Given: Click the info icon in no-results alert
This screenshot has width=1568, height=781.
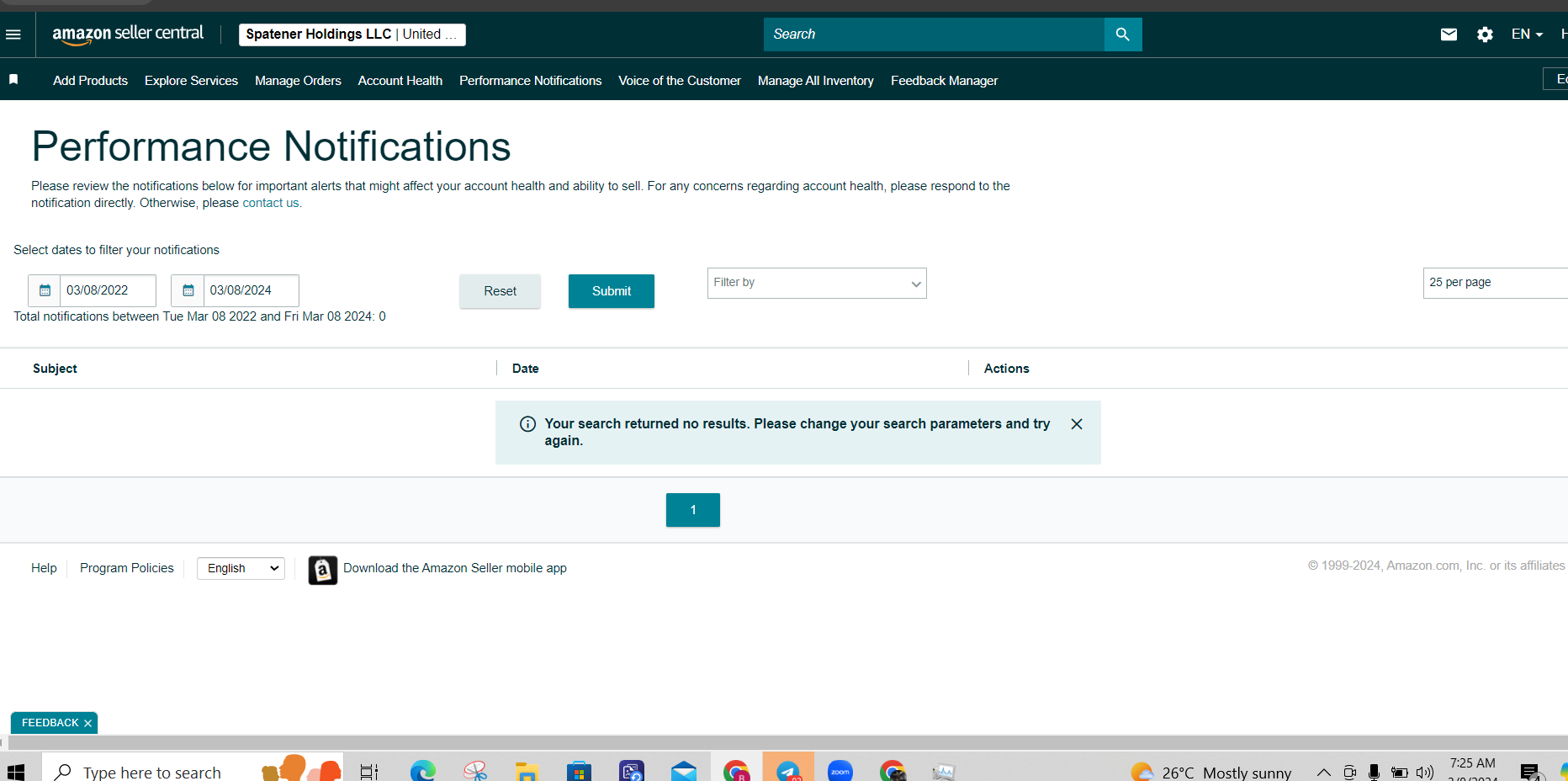Looking at the screenshot, I should pos(528,424).
